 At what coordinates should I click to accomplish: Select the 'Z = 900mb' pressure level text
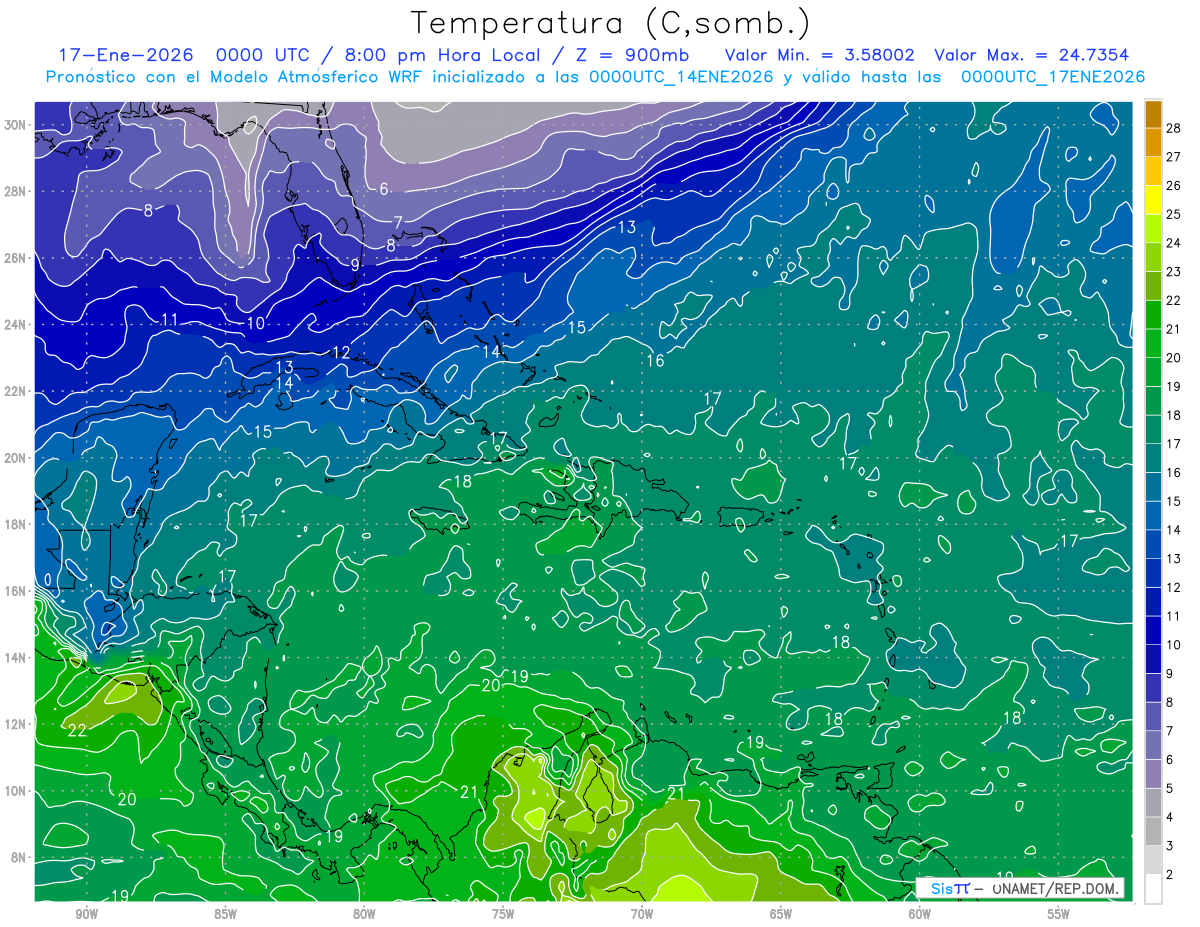pos(629,56)
